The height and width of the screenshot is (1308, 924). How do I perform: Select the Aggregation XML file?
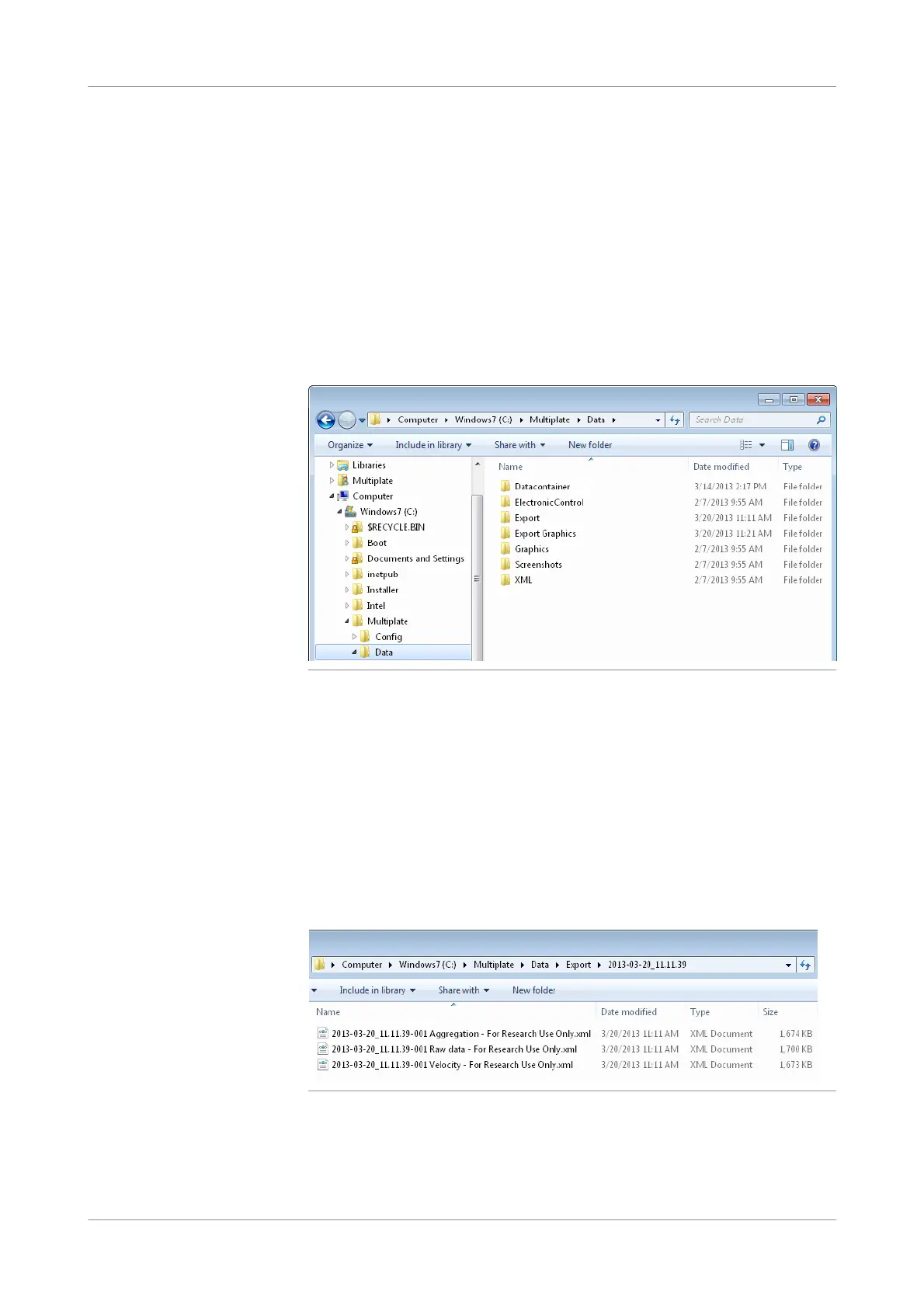461,1034
